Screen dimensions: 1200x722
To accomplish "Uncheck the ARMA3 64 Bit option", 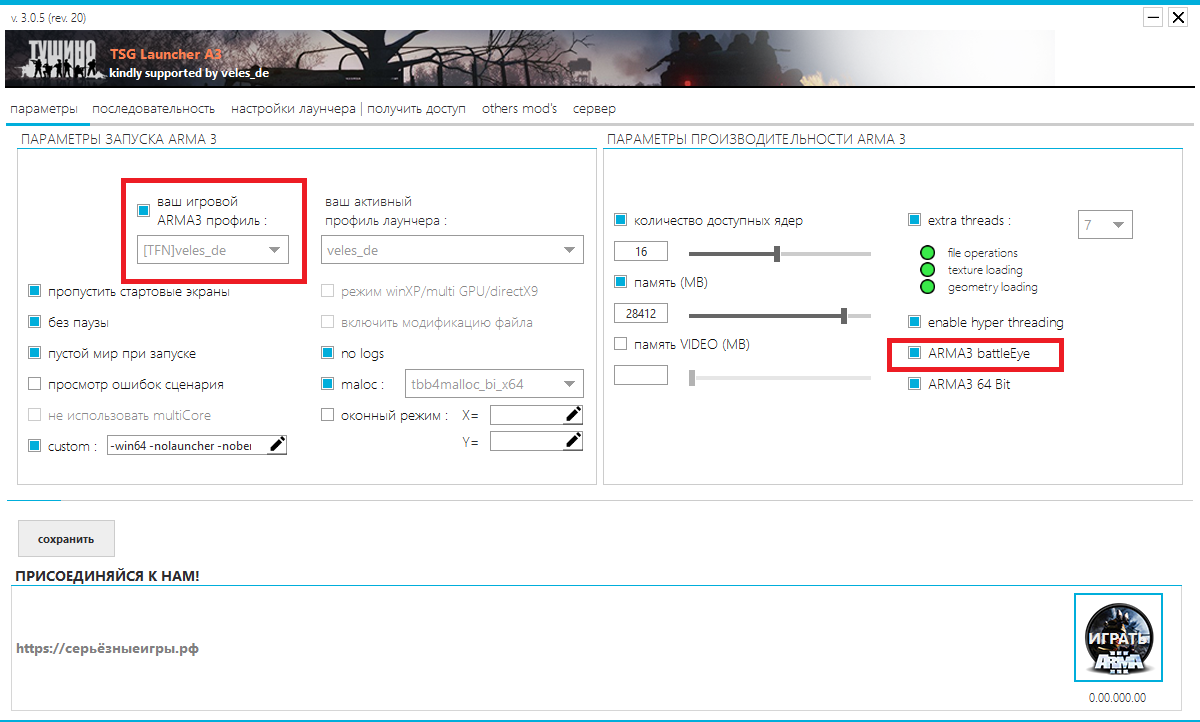I will click(x=914, y=383).
